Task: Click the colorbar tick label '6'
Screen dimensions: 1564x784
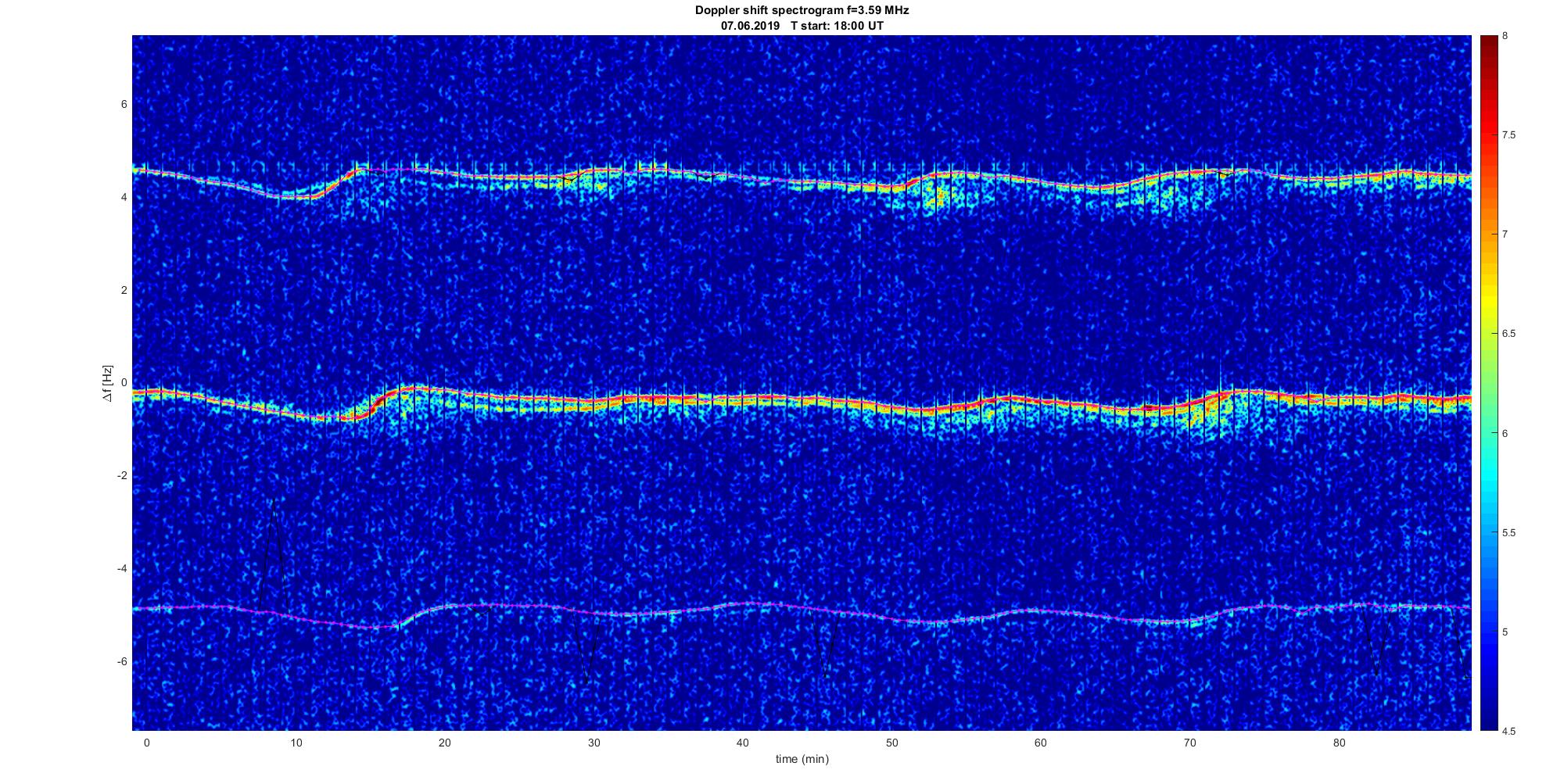Action: pyautogui.click(x=1505, y=433)
